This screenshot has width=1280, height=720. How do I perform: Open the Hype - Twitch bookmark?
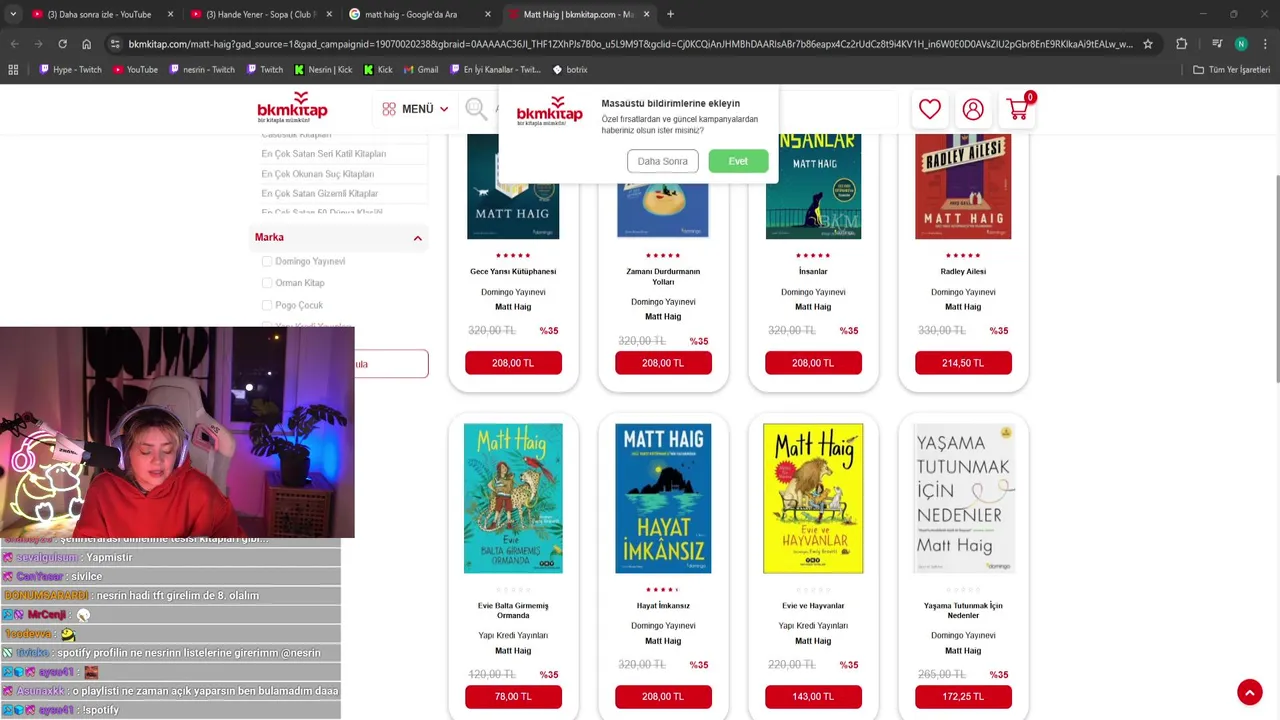(x=70, y=70)
